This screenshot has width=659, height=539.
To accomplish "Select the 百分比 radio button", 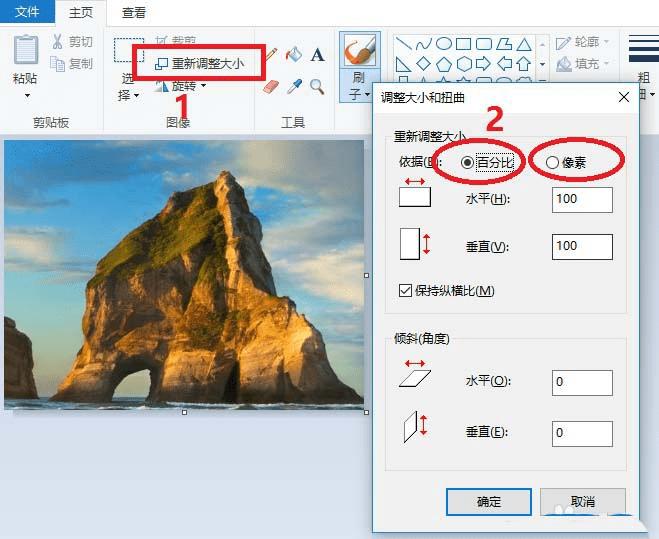I will click(x=467, y=162).
